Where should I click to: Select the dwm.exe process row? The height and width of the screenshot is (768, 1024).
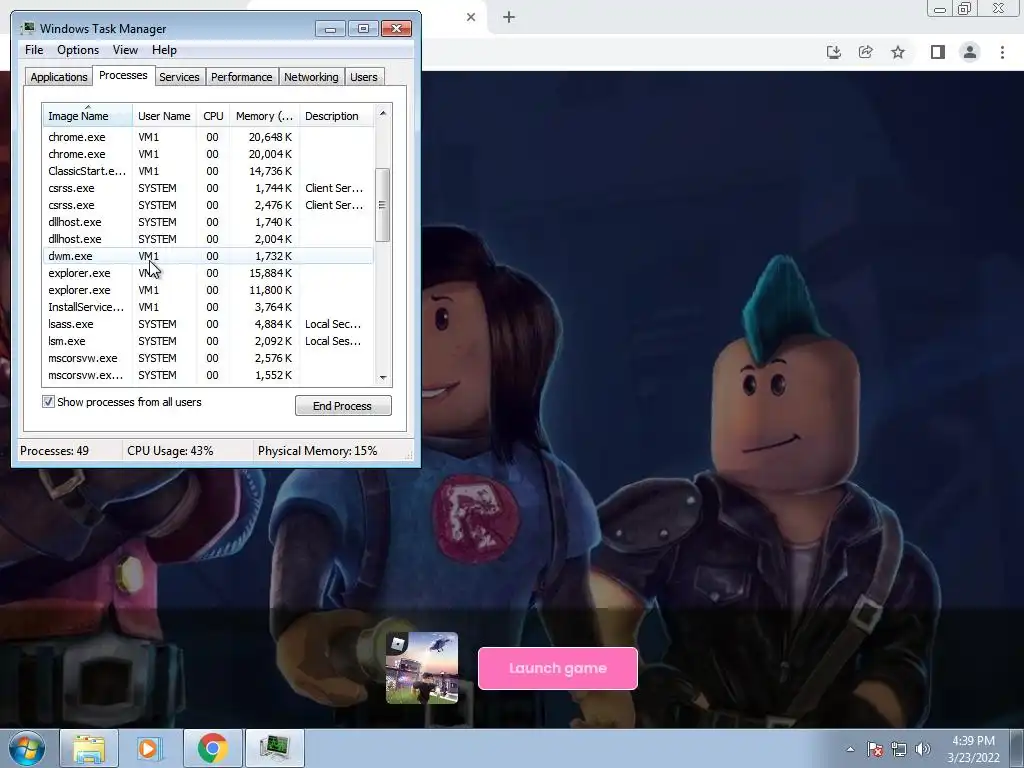point(208,256)
